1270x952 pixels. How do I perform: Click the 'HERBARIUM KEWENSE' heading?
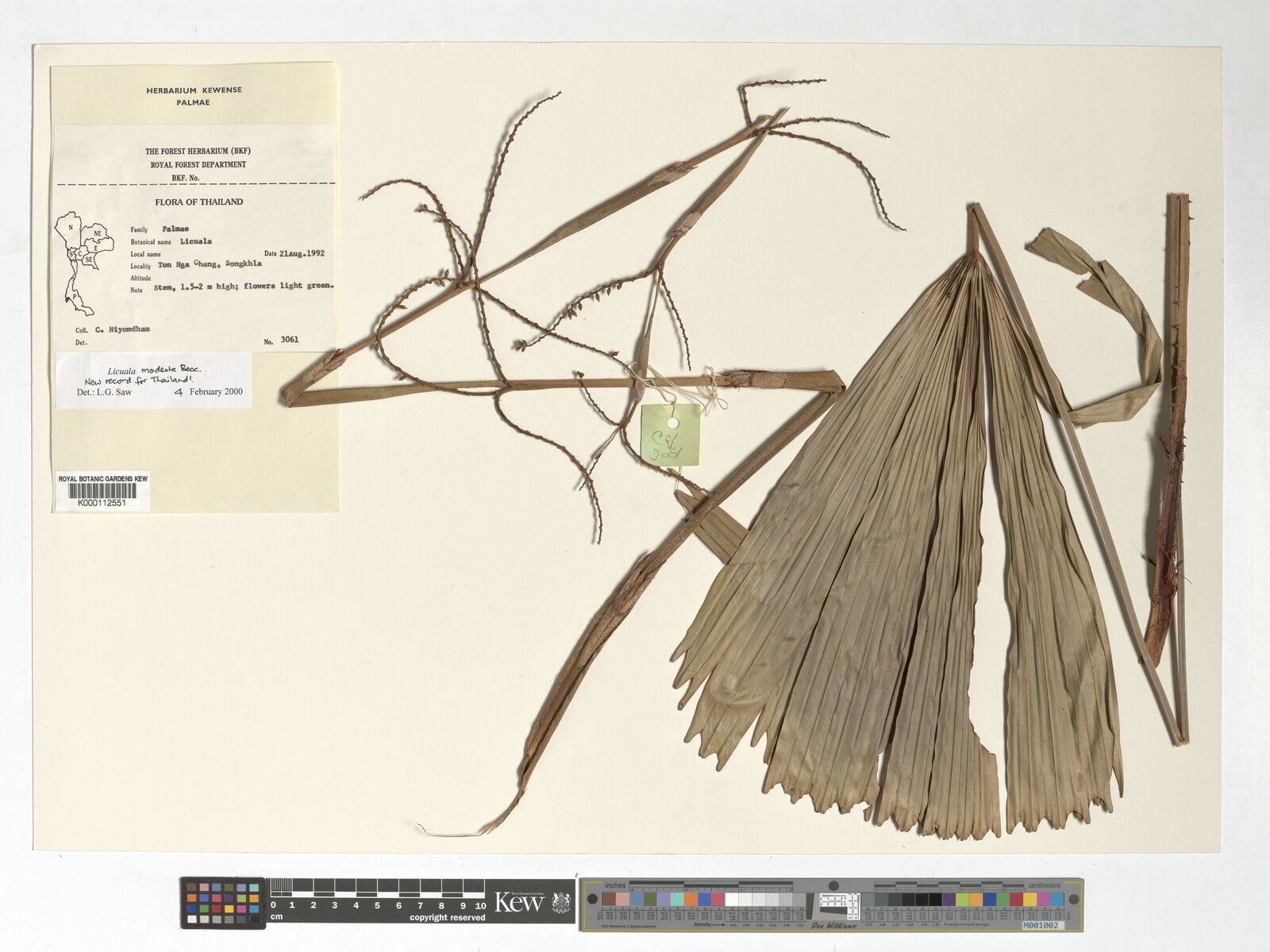[x=194, y=90]
